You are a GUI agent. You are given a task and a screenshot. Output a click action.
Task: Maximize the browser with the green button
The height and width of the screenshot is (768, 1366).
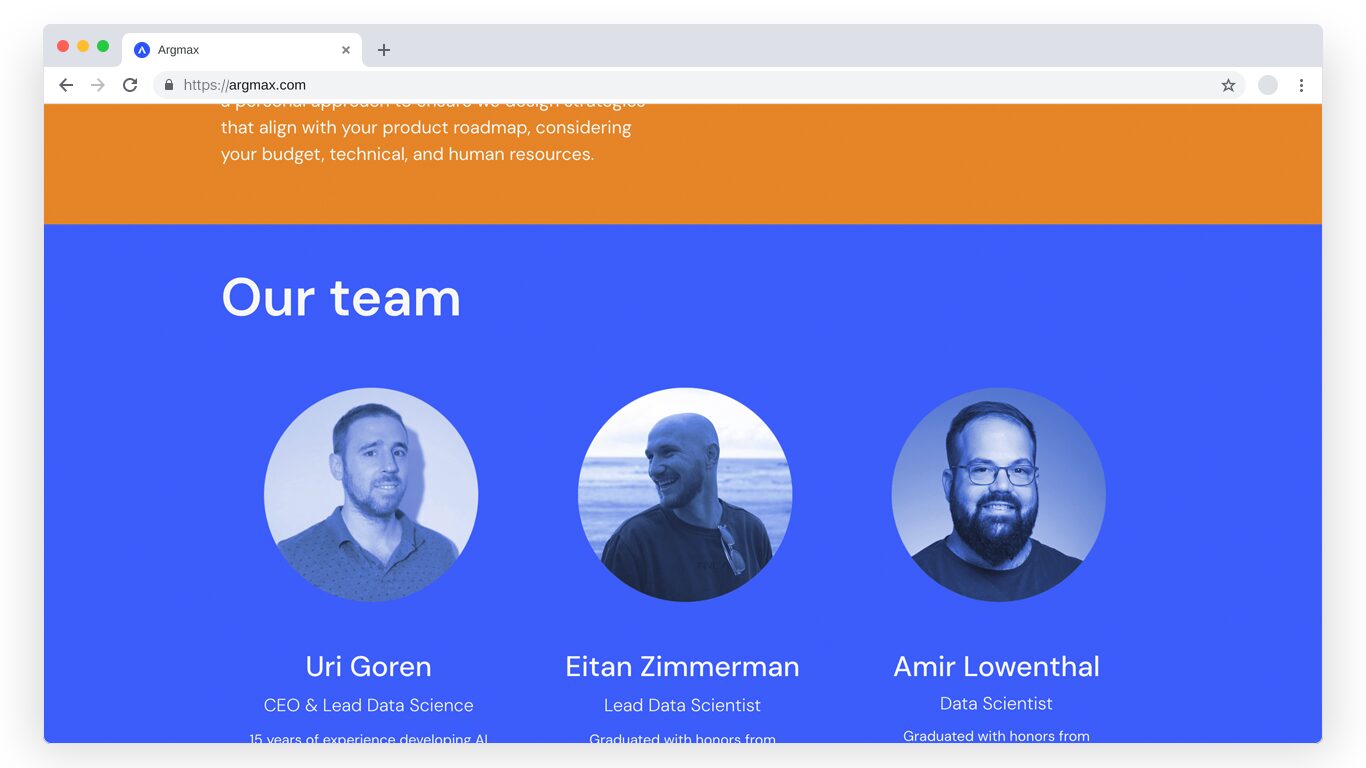[103, 46]
